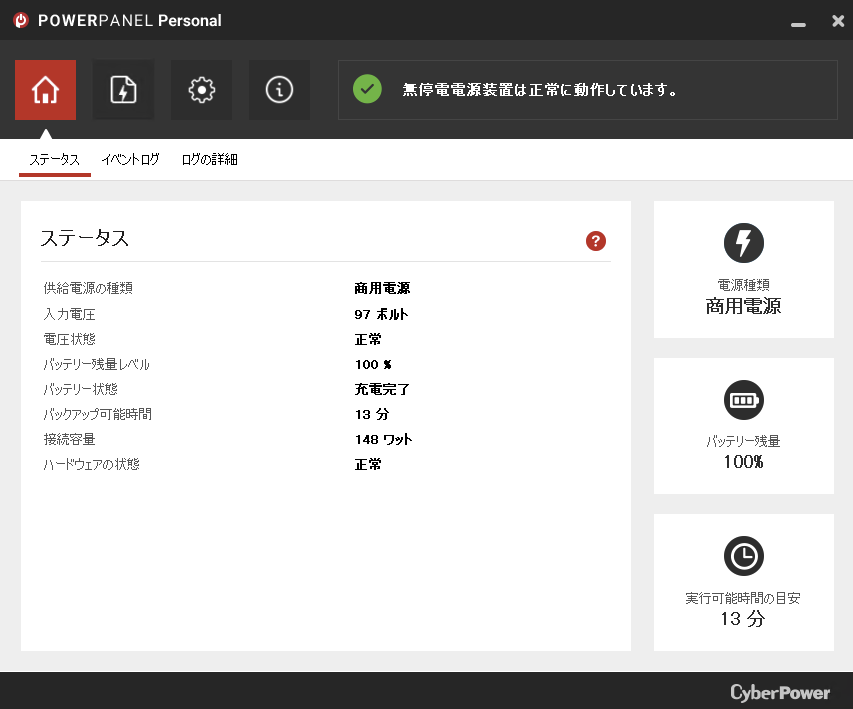
Task: Click the 電源種類 商用電源 card
Action: tap(743, 298)
